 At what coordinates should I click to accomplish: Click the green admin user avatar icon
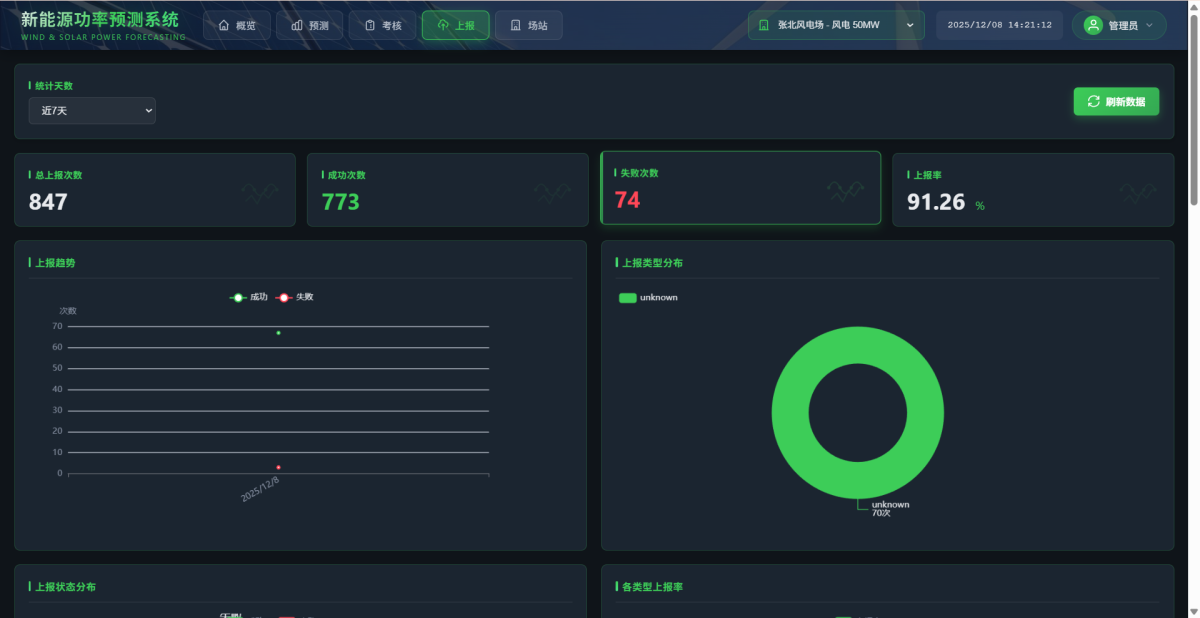tap(1093, 25)
